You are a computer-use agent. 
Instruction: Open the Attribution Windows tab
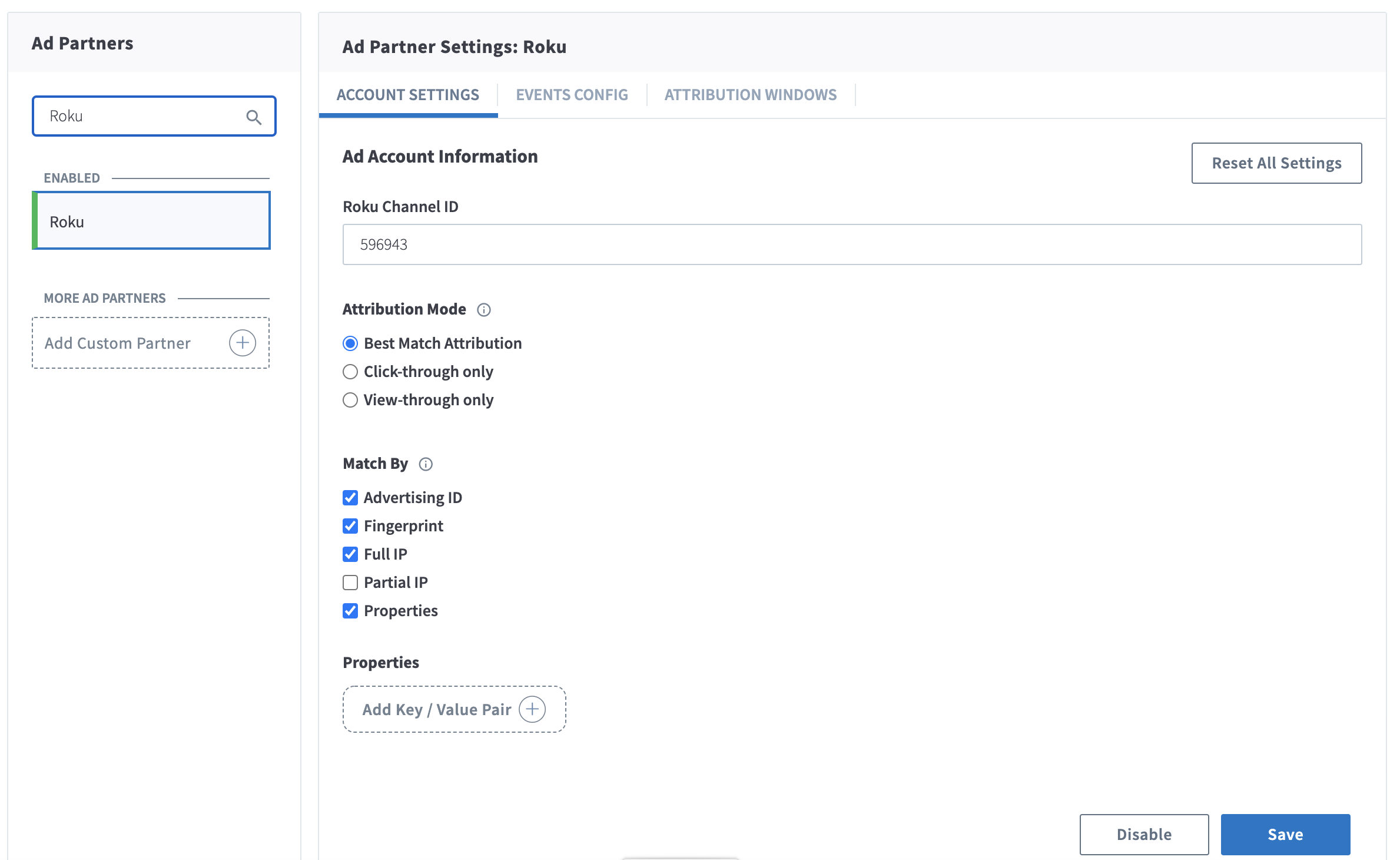pyautogui.click(x=750, y=95)
